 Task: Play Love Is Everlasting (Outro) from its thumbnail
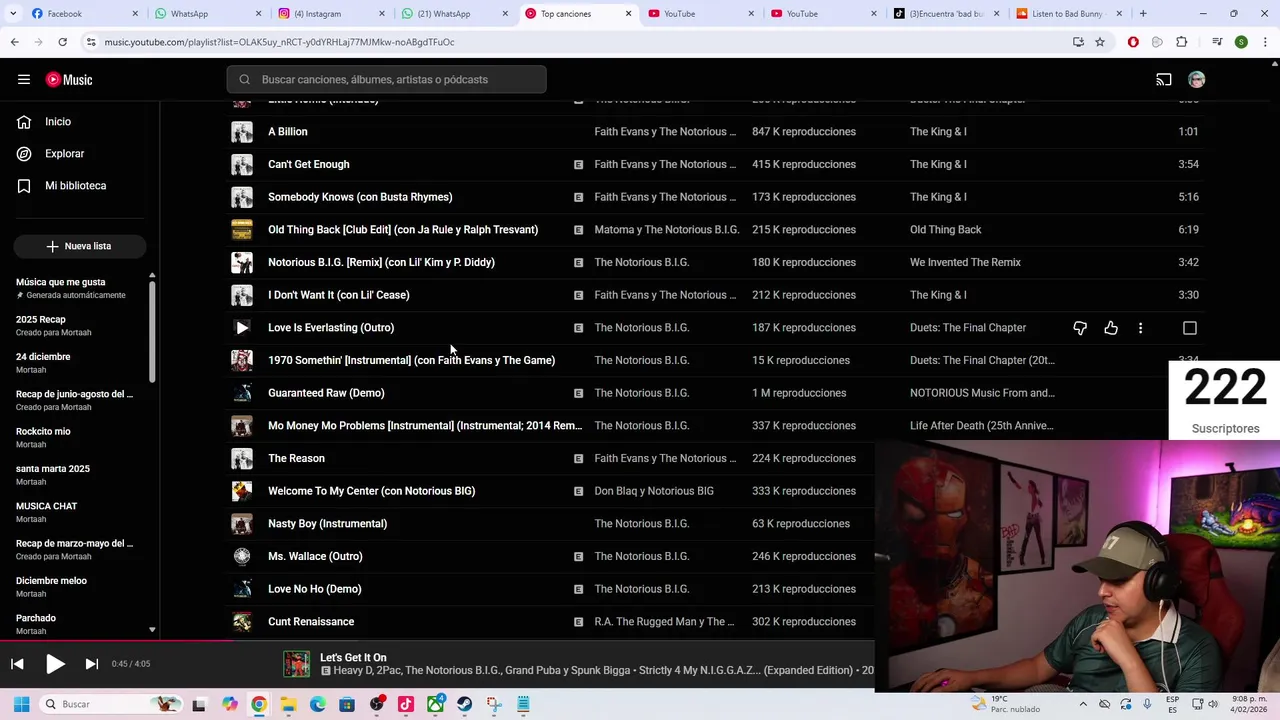tap(242, 328)
